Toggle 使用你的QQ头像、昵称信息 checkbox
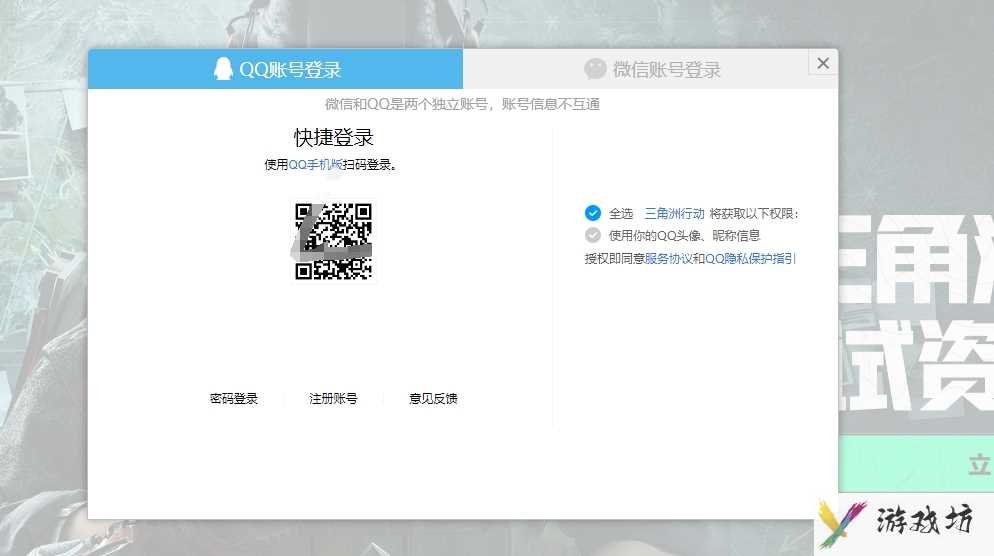 (593, 235)
